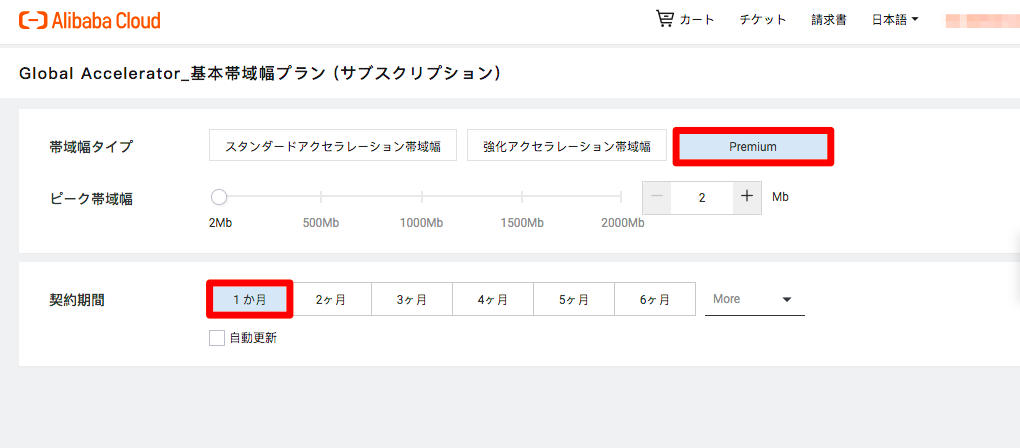1020x448 pixels.
Task: Select the Premium bandwidth type
Action: pos(753,146)
